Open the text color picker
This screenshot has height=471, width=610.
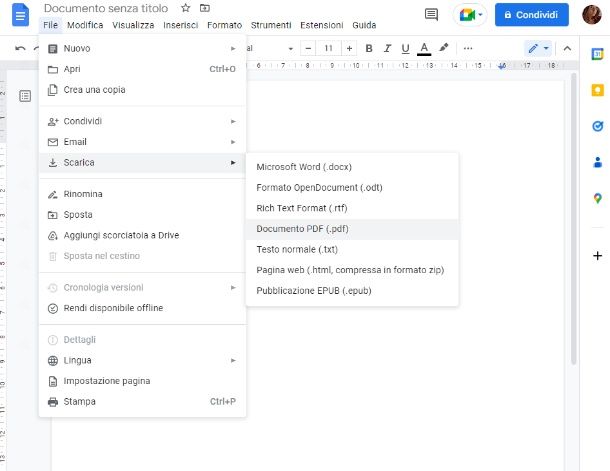424,49
